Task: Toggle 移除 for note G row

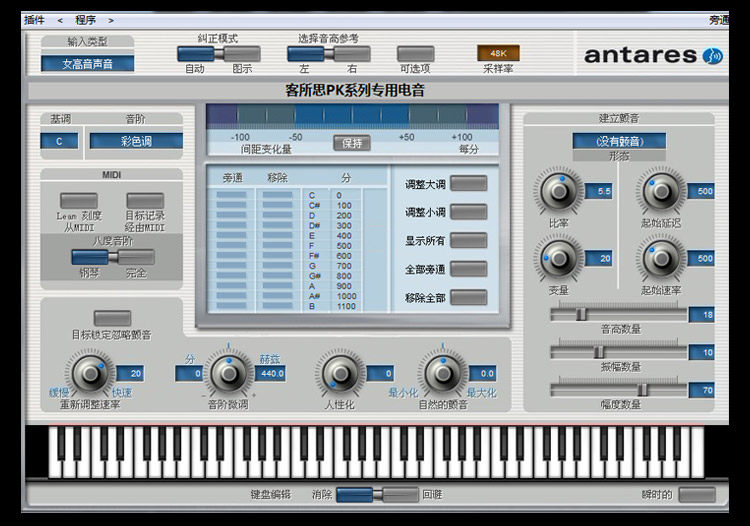Action: [x=277, y=265]
